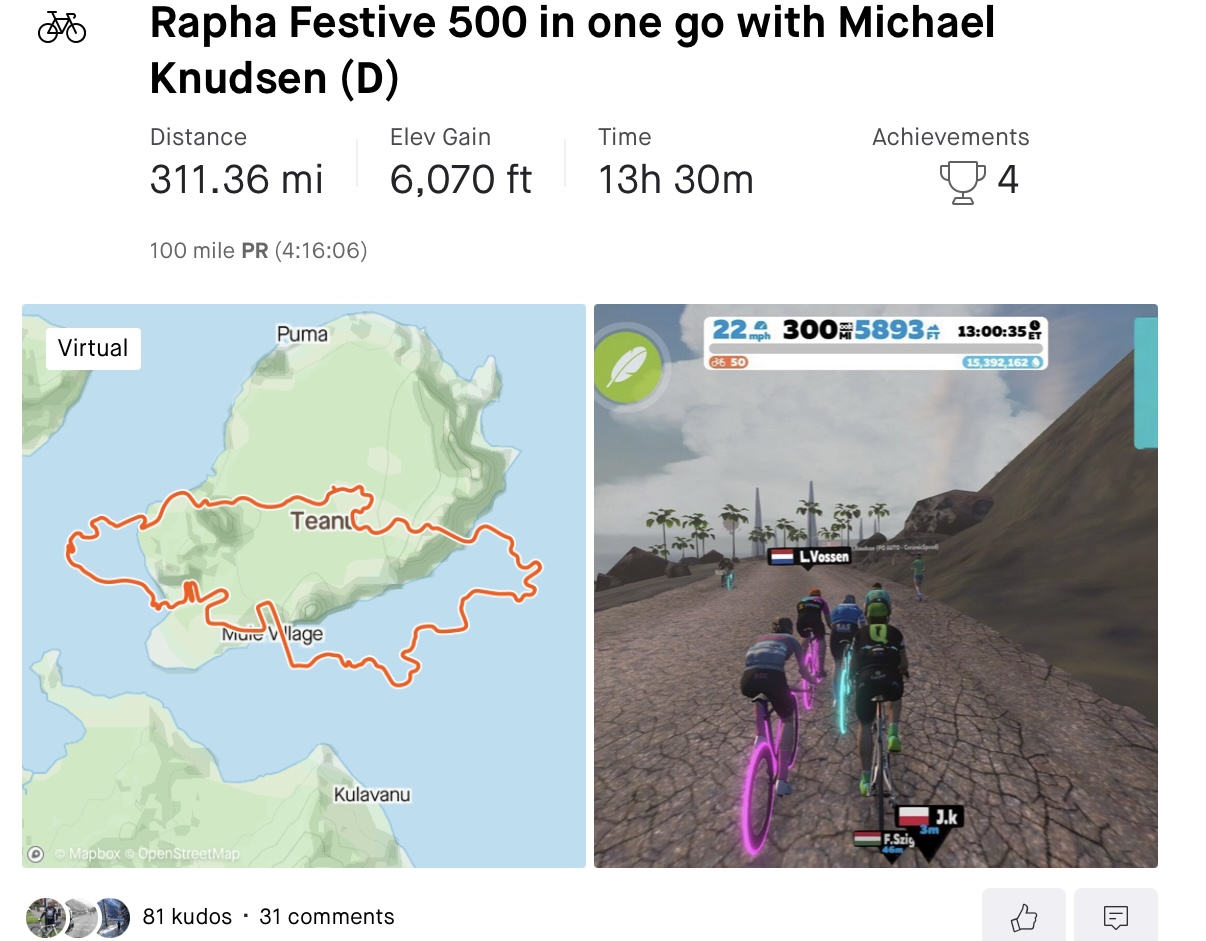
Task: Click the kudos giver avatars
Action: [78, 917]
